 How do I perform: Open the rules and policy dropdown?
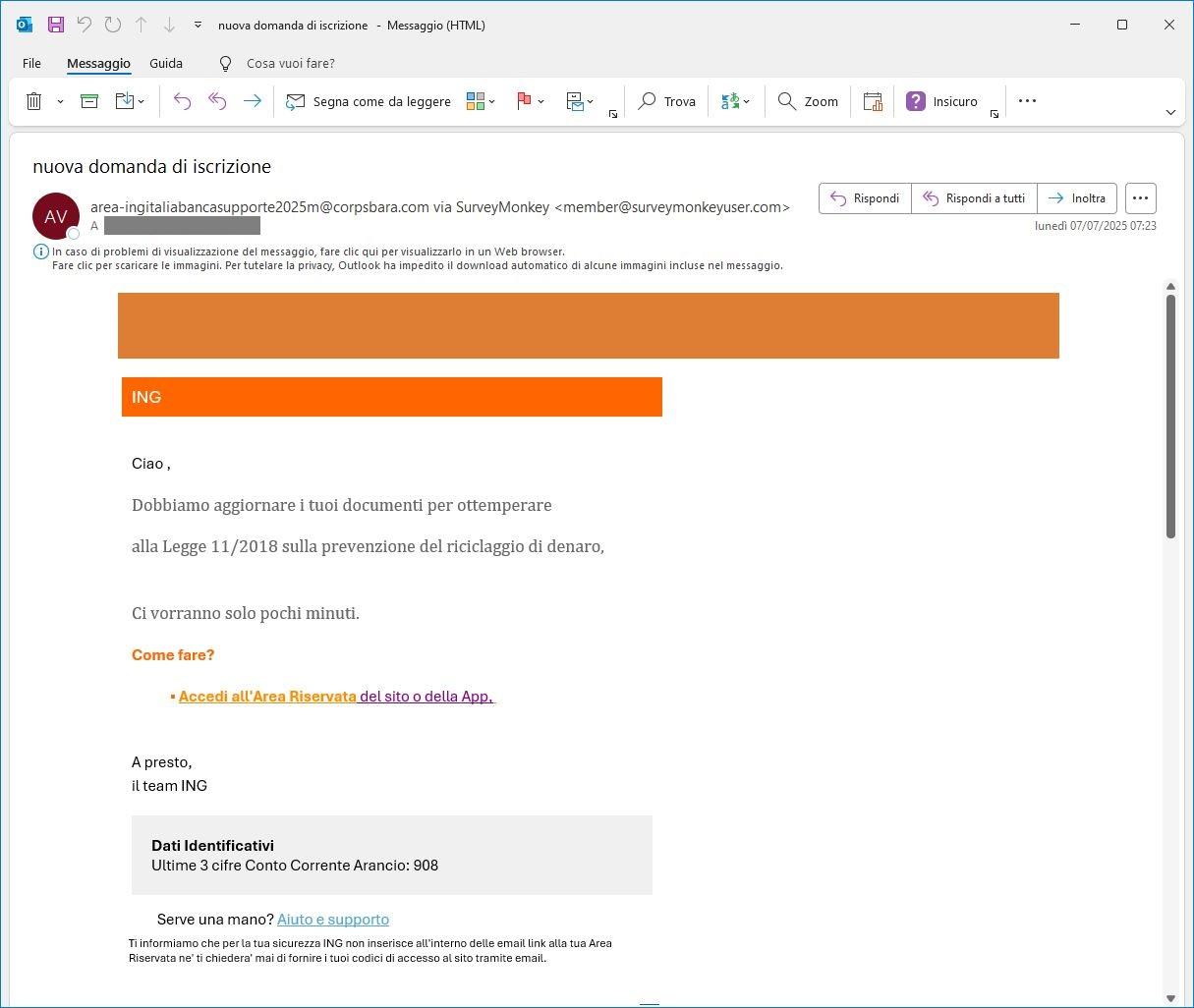(x=580, y=101)
